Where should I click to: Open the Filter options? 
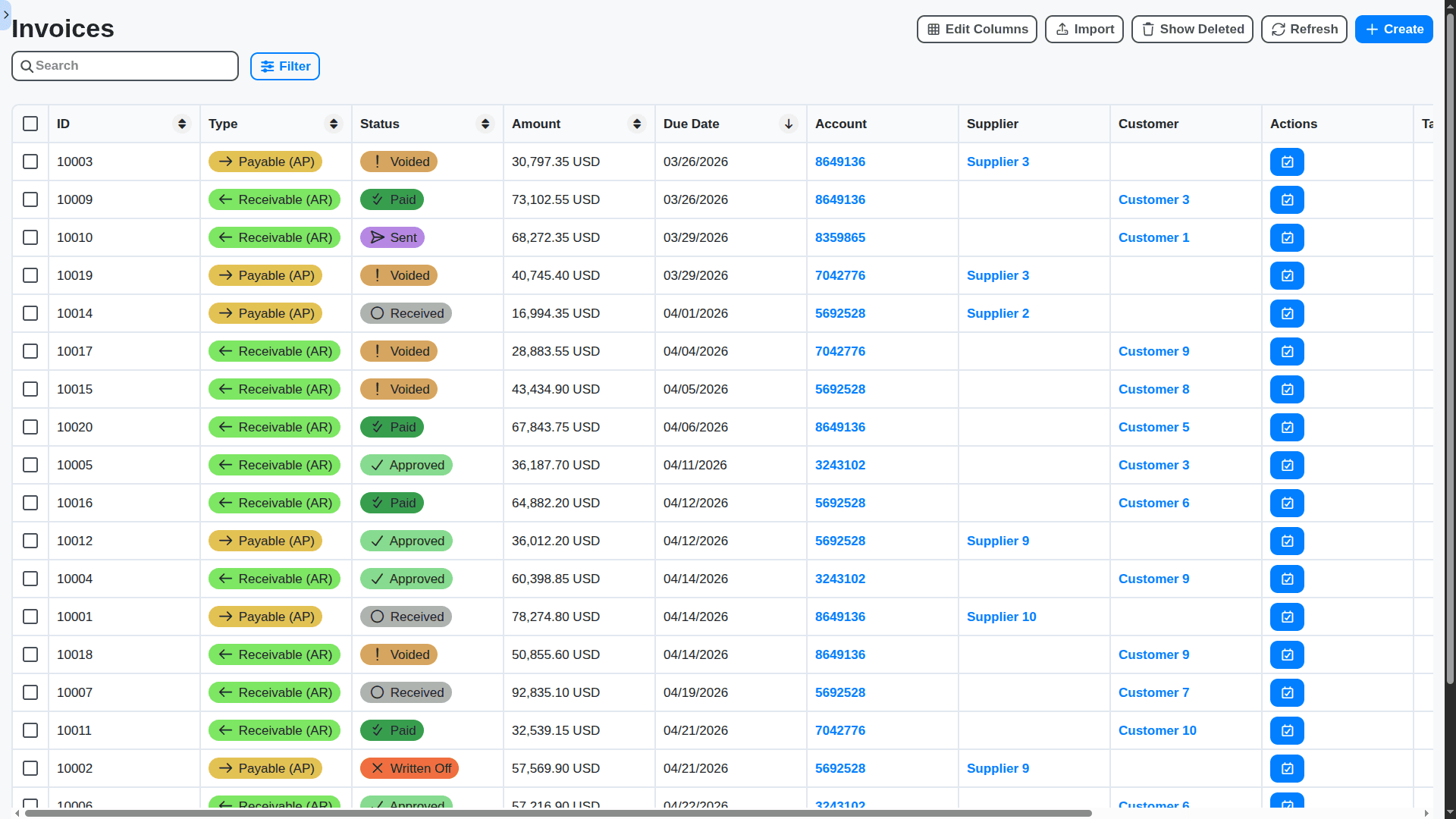coord(285,66)
